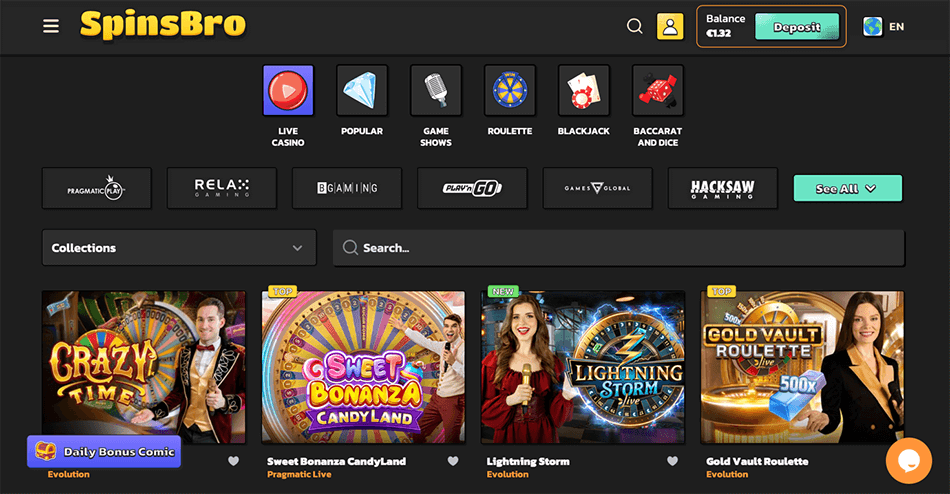Open the Blackjack cards category
Image resolution: width=950 pixels, height=494 pixels.
coord(583,92)
